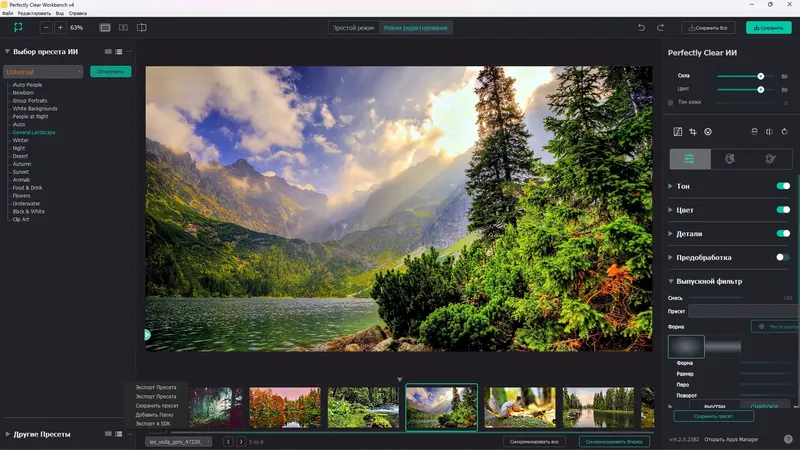Image resolution: width=800 pixels, height=450 pixels.
Task: Click the green Обнаружено button
Action: (111, 71)
